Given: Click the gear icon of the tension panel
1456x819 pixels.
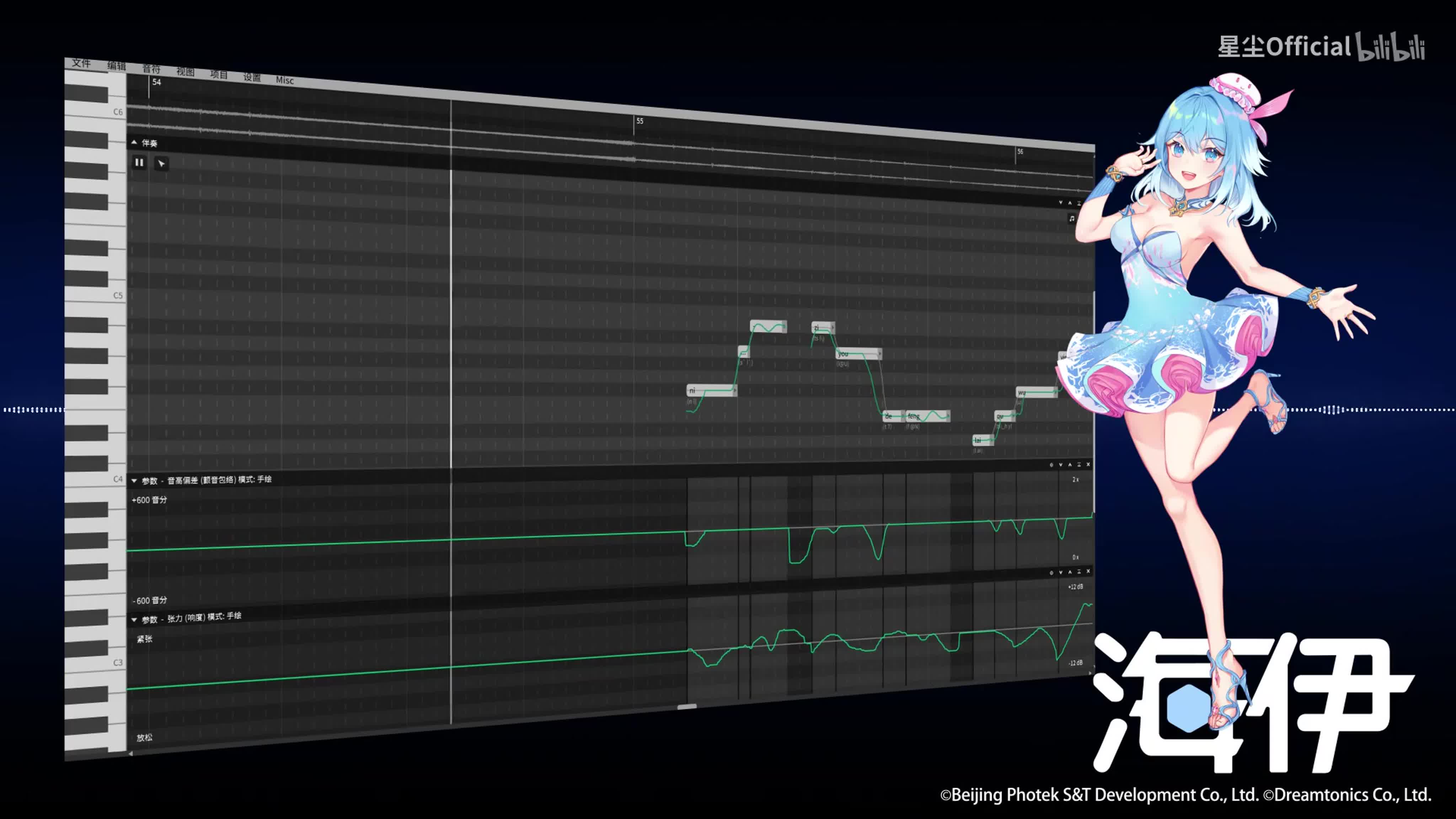Looking at the screenshot, I should tap(1051, 573).
